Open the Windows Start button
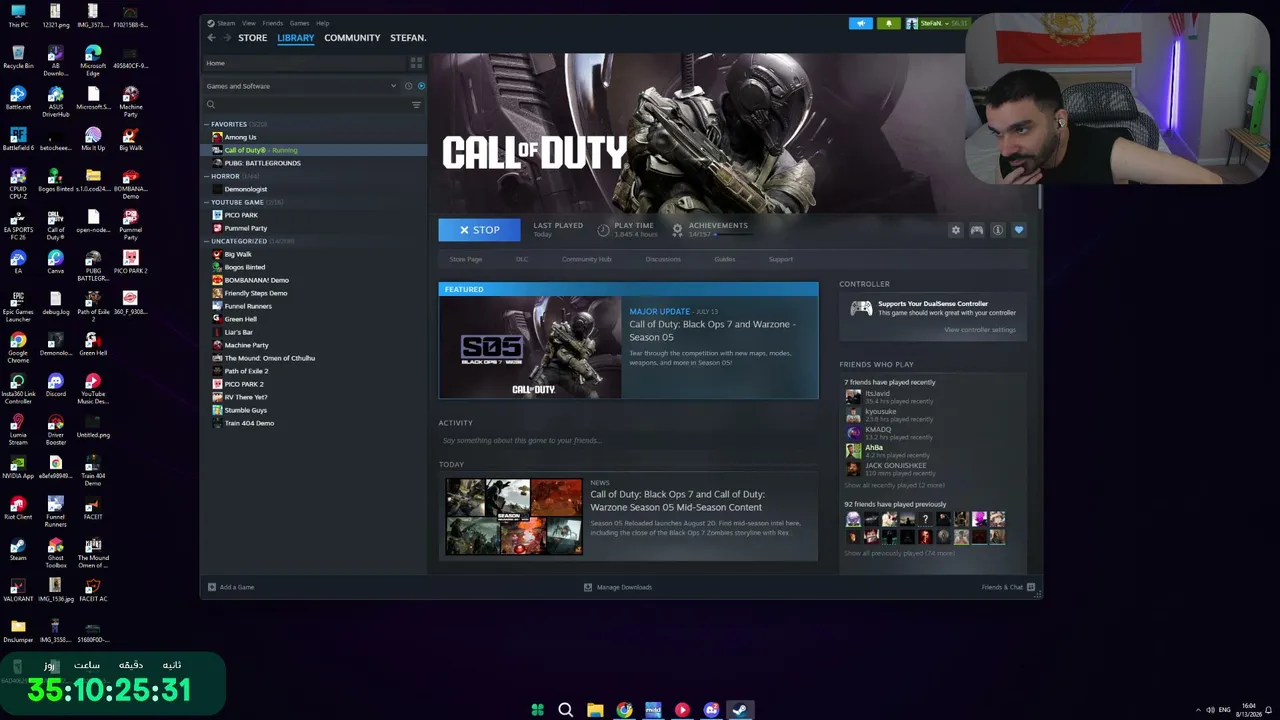Viewport: 1280px width, 720px height. coord(537,710)
